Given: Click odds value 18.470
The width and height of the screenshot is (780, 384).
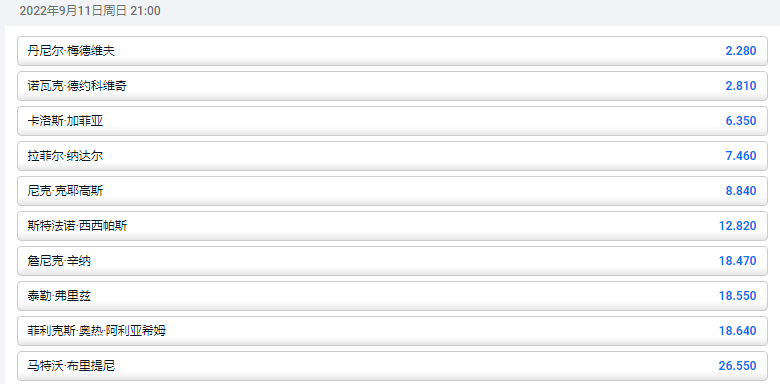Looking at the screenshot, I should coord(738,261).
